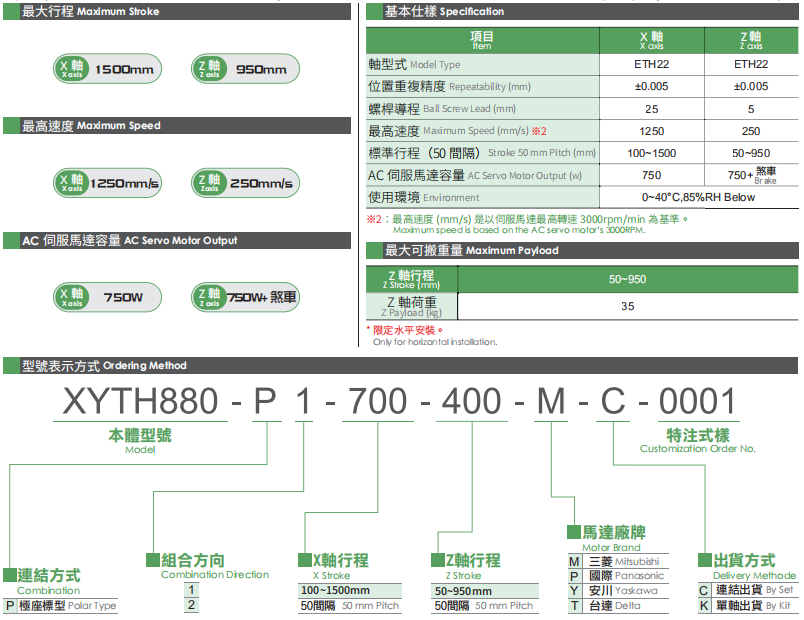Click green square beside Delivery Methode heading

(705, 560)
